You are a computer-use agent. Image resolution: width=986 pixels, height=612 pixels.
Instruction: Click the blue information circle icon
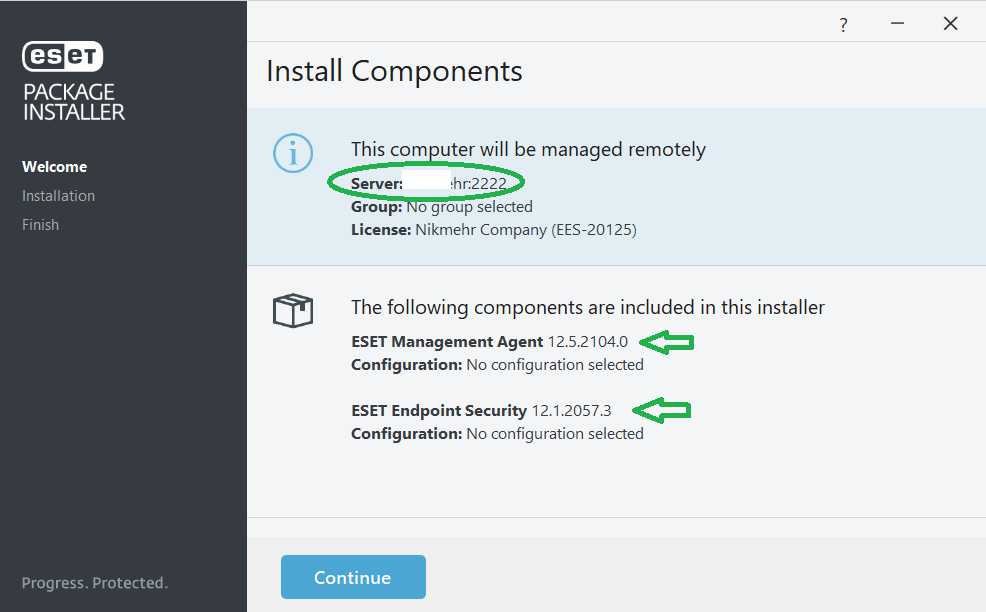point(292,153)
